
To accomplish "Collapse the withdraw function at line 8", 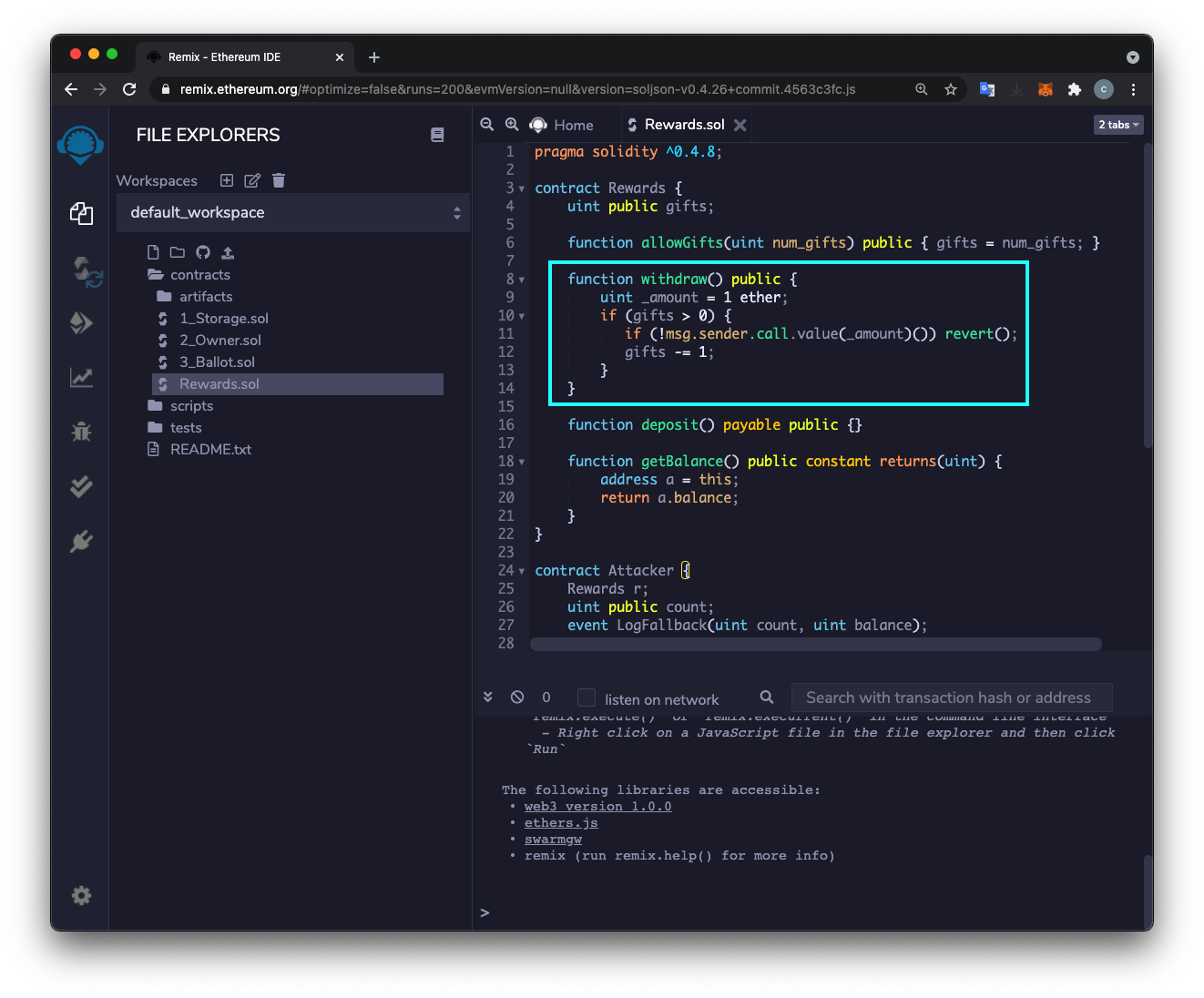I will pos(522,280).
